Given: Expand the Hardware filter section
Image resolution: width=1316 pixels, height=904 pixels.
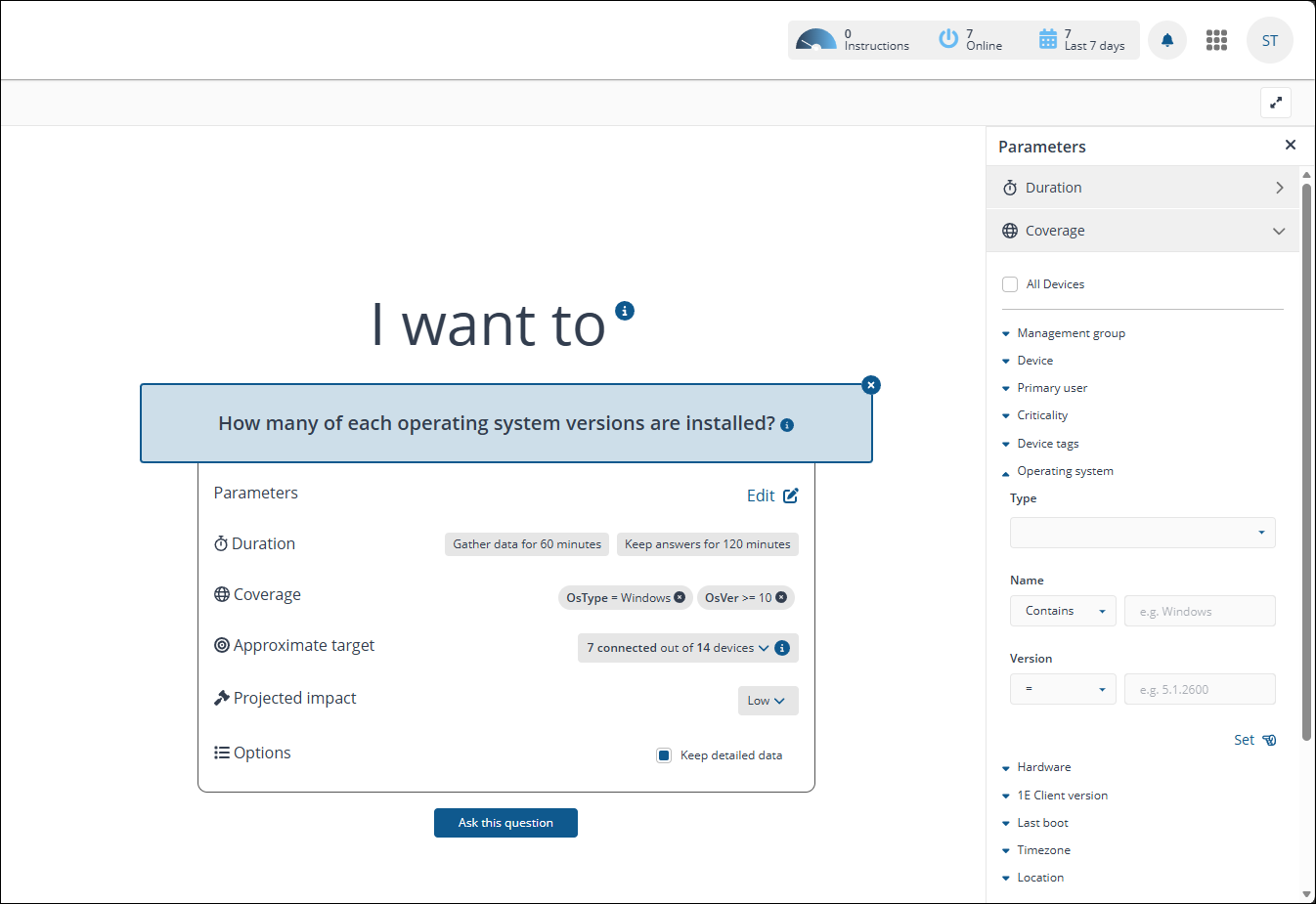Looking at the screenshot, I should [1043, 767].
